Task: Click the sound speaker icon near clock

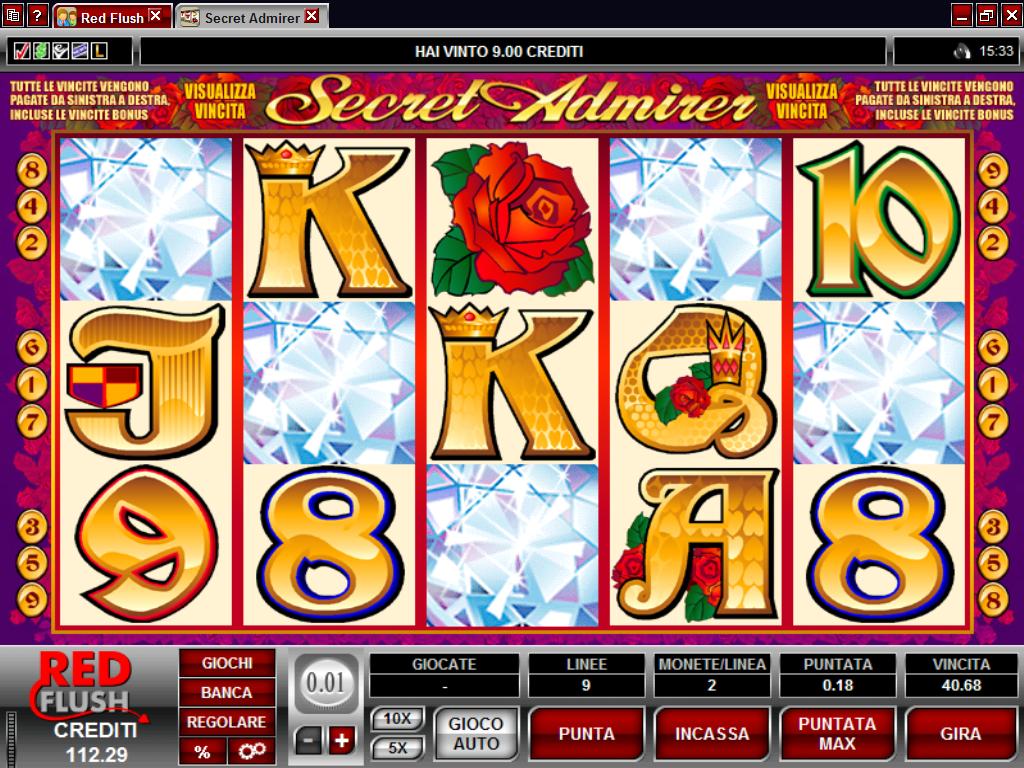Action: [x=961, y=51]
